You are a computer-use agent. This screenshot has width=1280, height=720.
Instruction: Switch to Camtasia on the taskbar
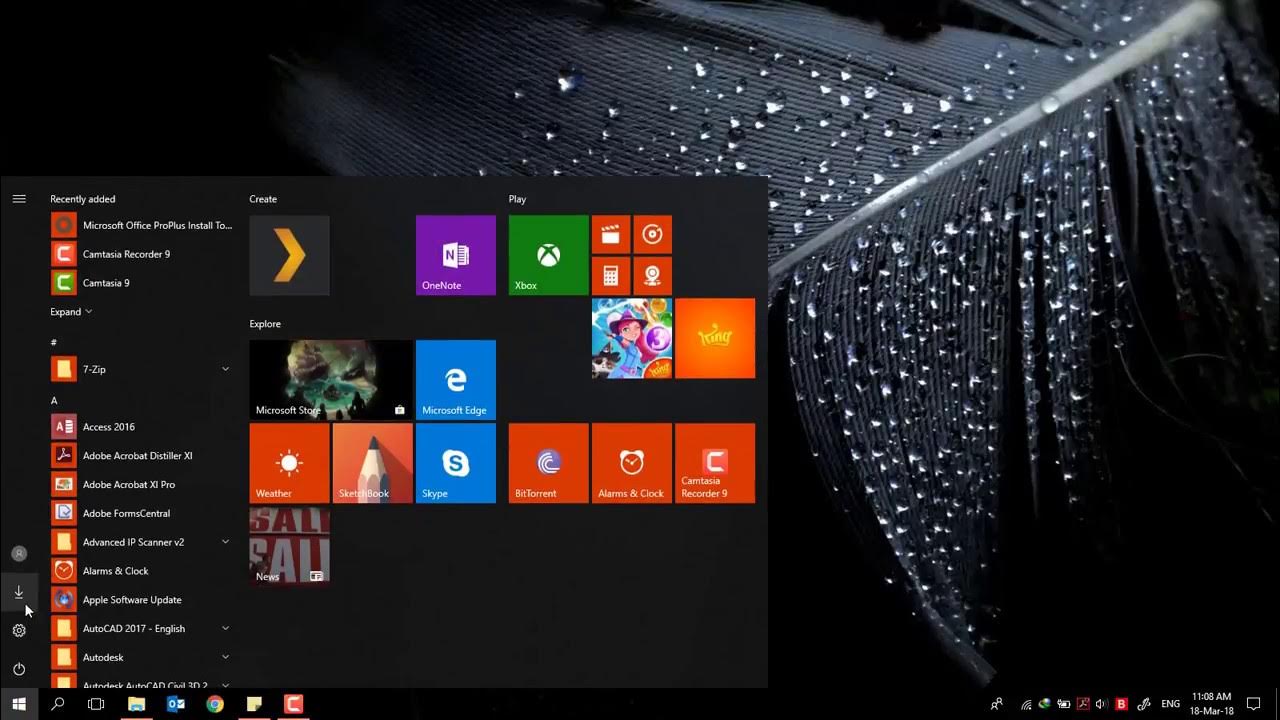293,704
